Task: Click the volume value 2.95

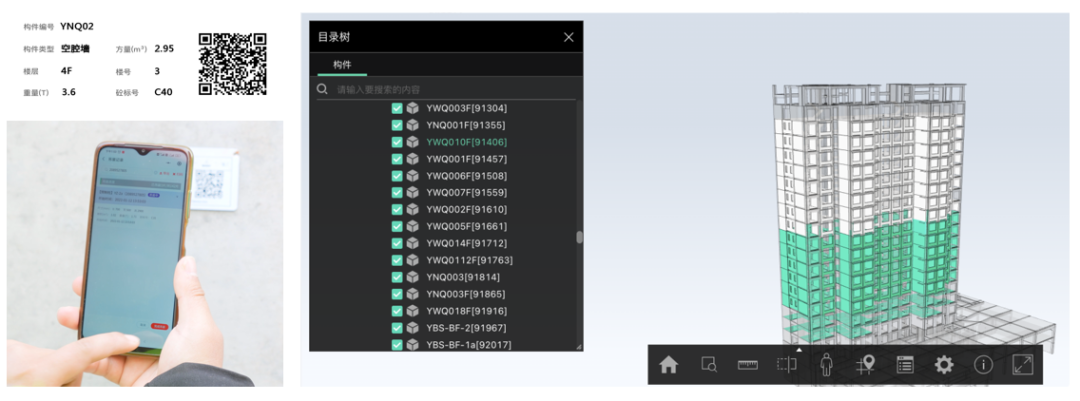Action: [164, 48]
